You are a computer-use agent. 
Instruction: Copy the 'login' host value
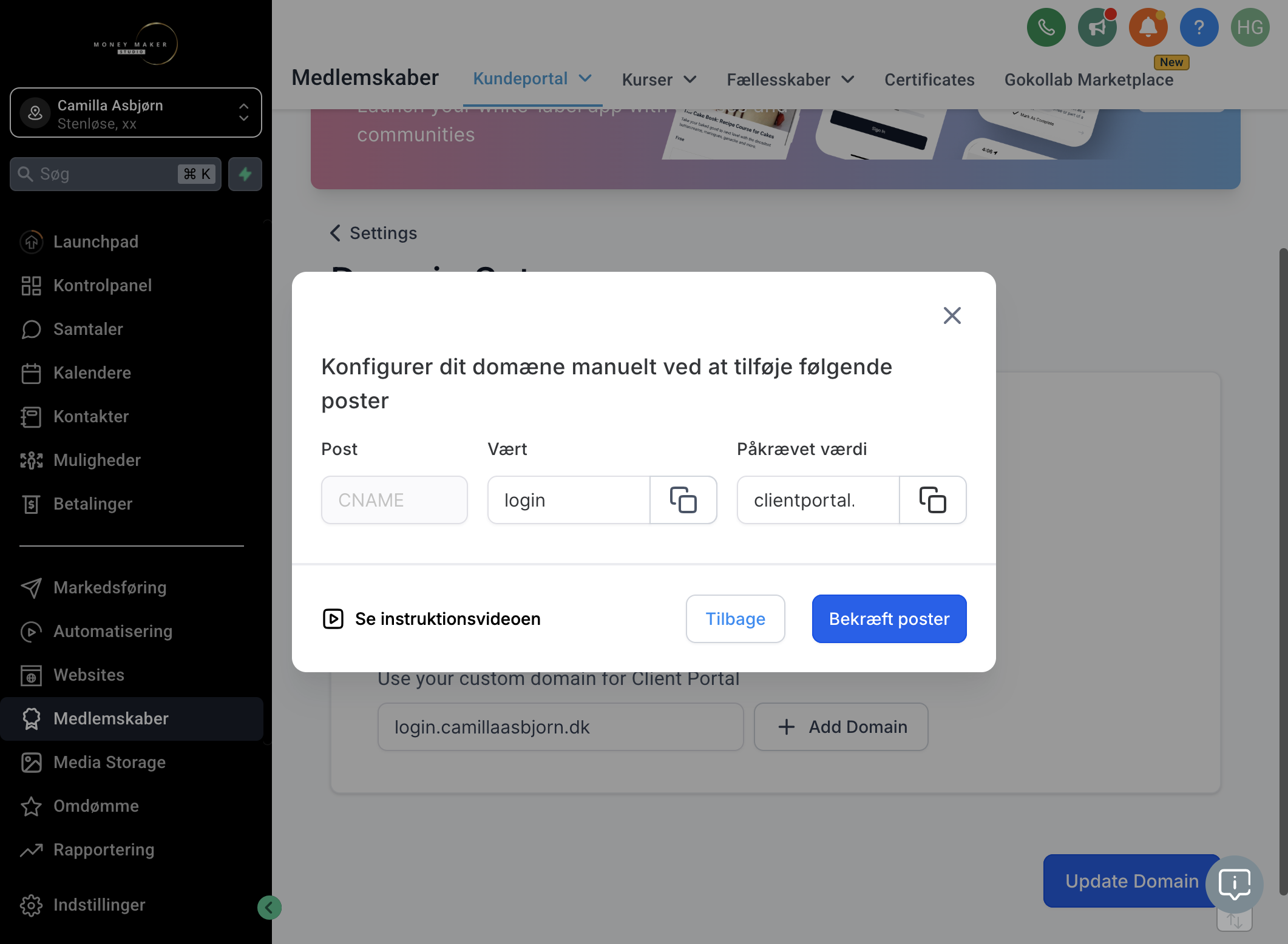[x=683, y=500]
